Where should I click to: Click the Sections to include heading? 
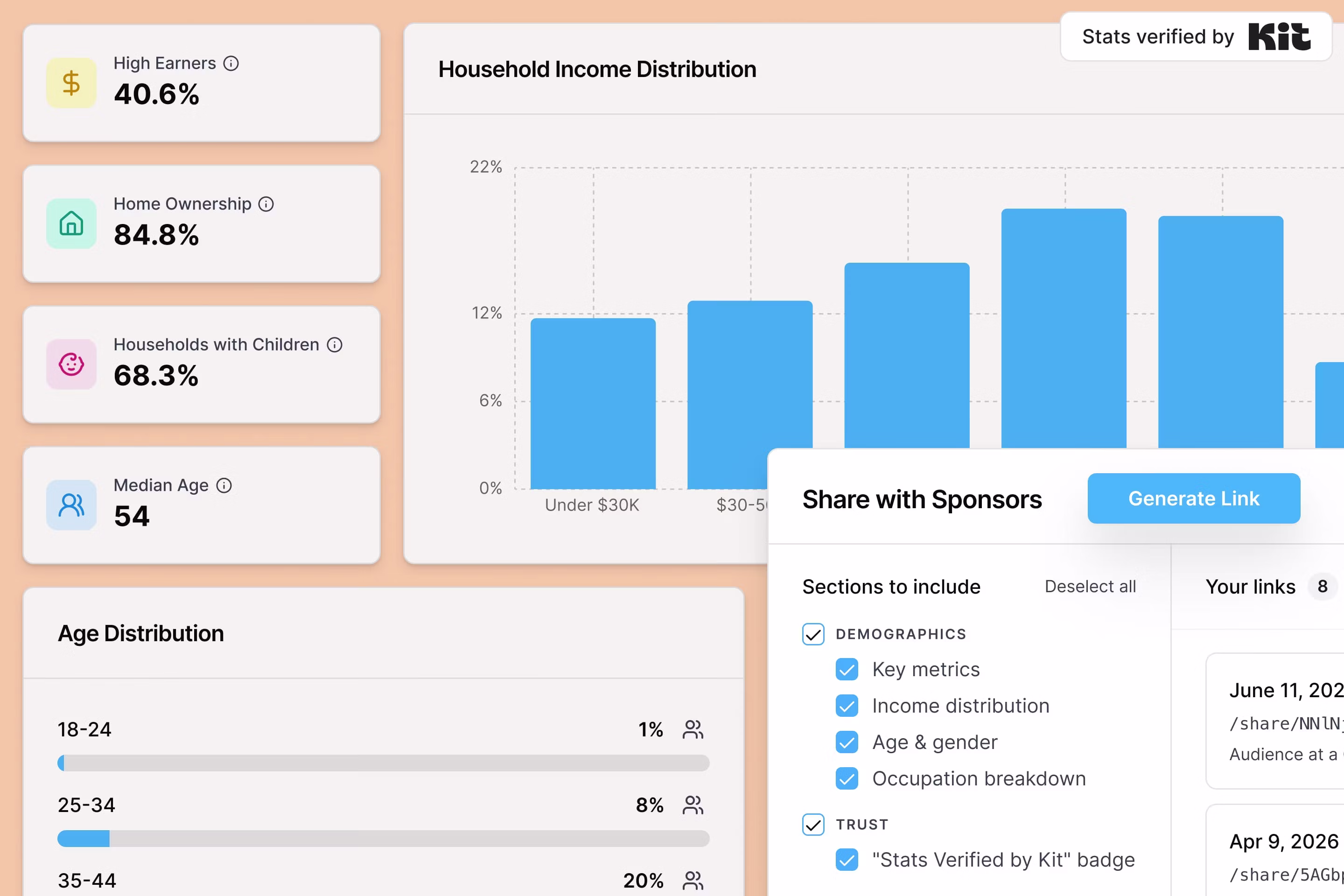click(891, 587)
